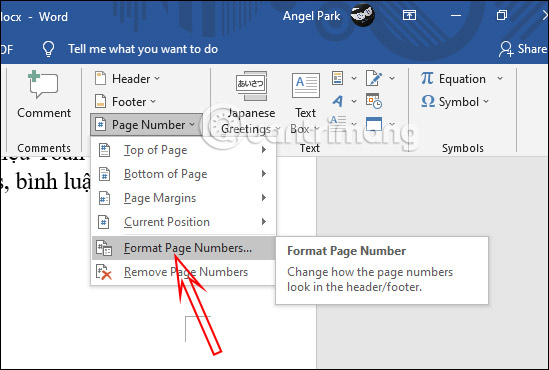This screenshot has width=549, height=370.
Task: Expand the Equation dropdown arrow
Action: coord(500,78)
